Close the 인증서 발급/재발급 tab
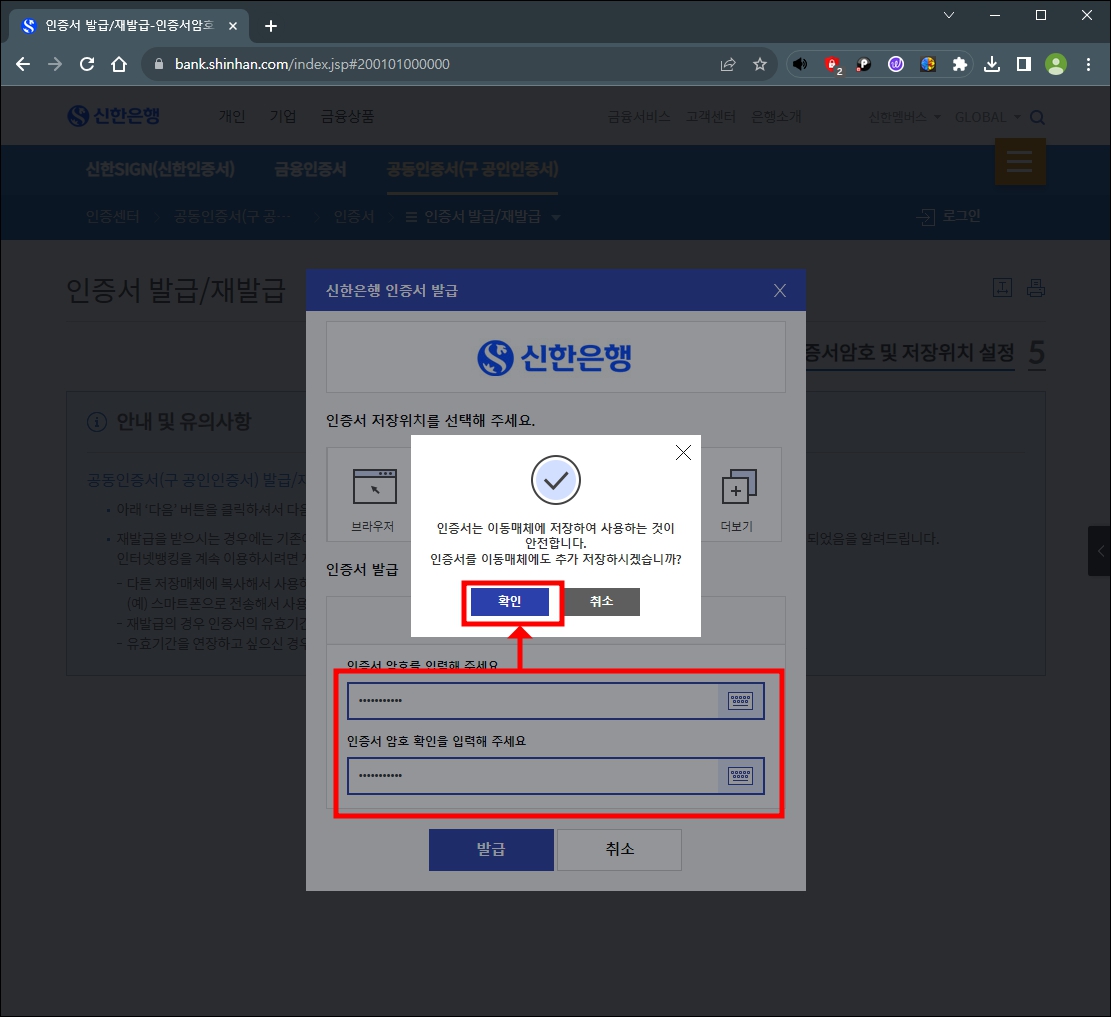Image resolution: width=1111 pixels, height=1017 pixels. 233,26
